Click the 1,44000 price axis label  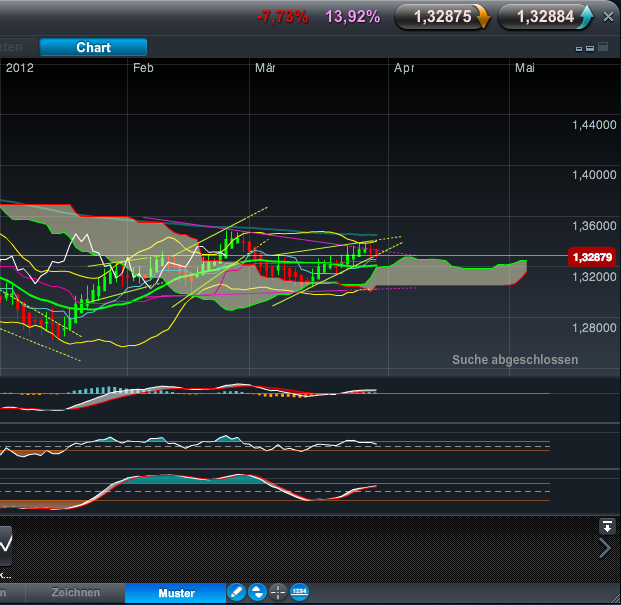pyautogui.click(x=594, y=125)
